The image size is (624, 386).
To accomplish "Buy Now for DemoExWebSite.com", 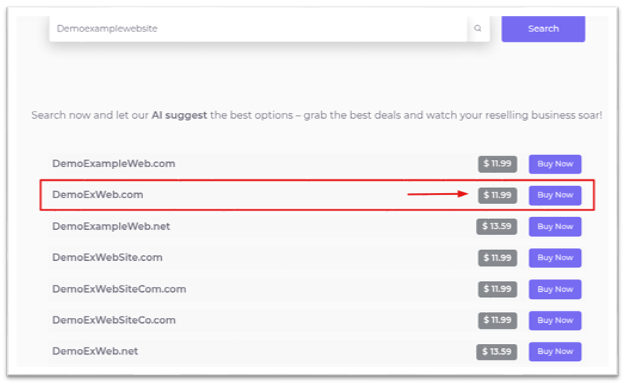I will click(555, 258).
